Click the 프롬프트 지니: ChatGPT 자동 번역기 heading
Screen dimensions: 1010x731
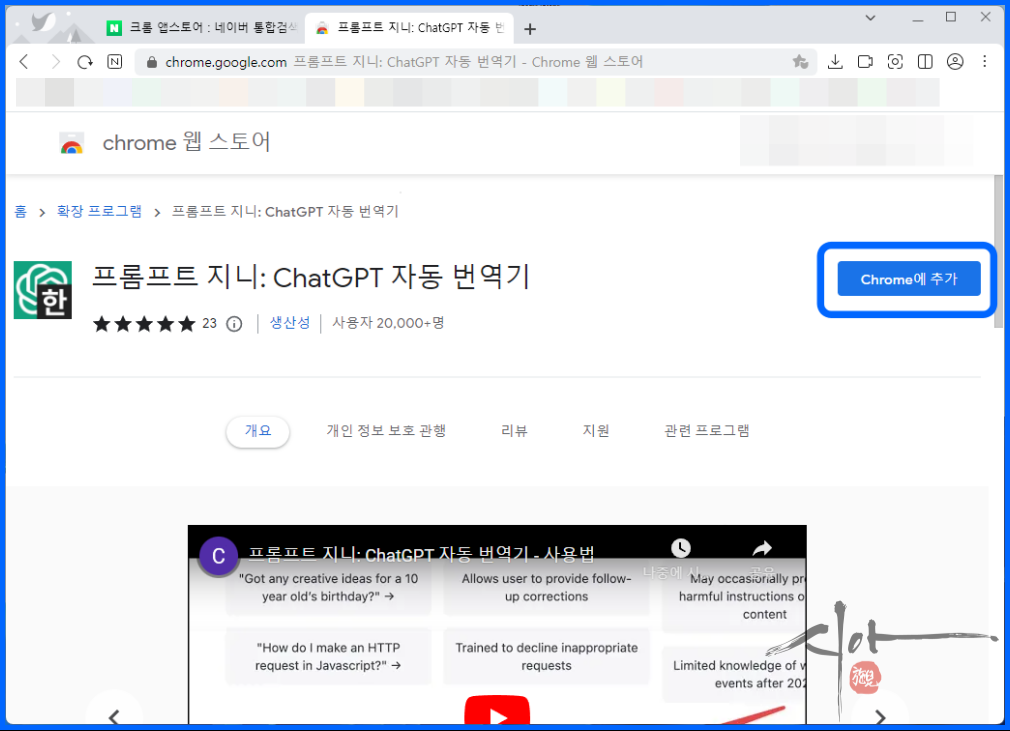pos(311,278)
